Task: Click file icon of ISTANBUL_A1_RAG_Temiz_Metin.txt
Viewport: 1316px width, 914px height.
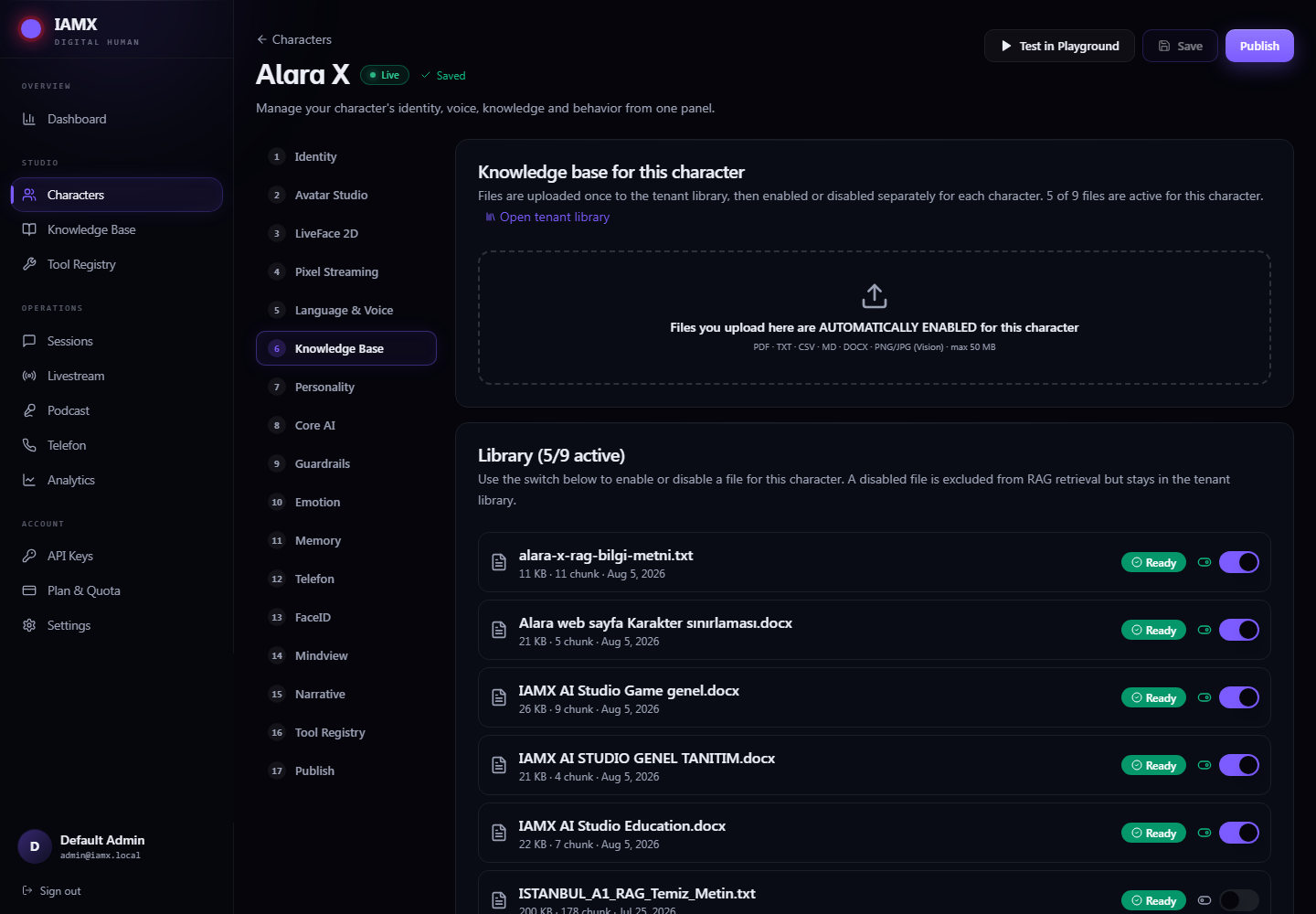Action: point(499,900)
